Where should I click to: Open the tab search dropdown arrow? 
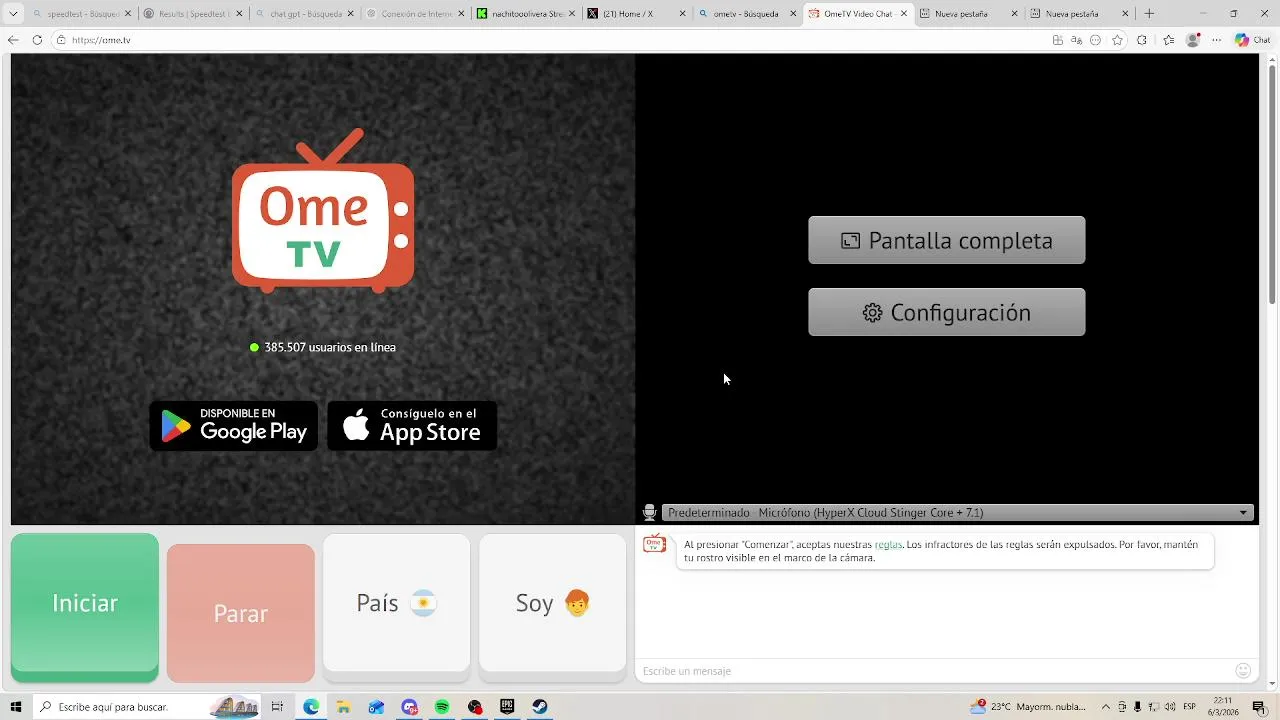click(x=13, y=14)
